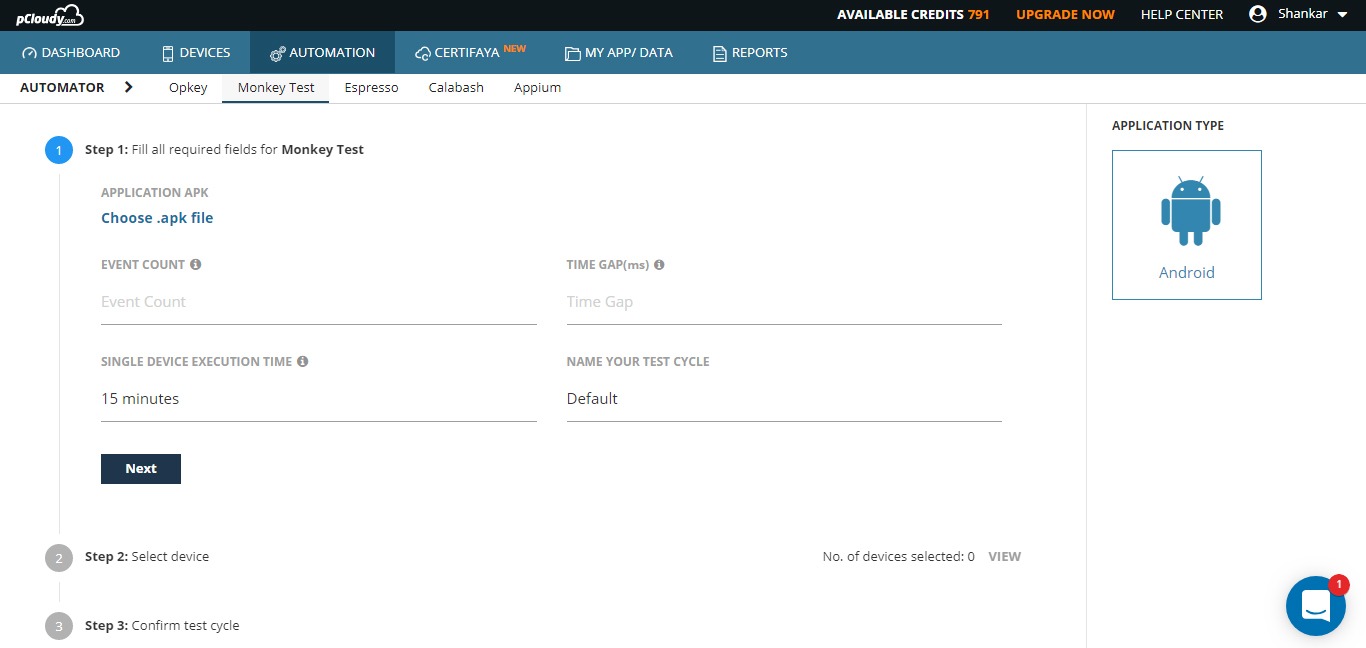Click the Shankar username text
This screenshot has width=1366, height=648.
point(1303,14)
